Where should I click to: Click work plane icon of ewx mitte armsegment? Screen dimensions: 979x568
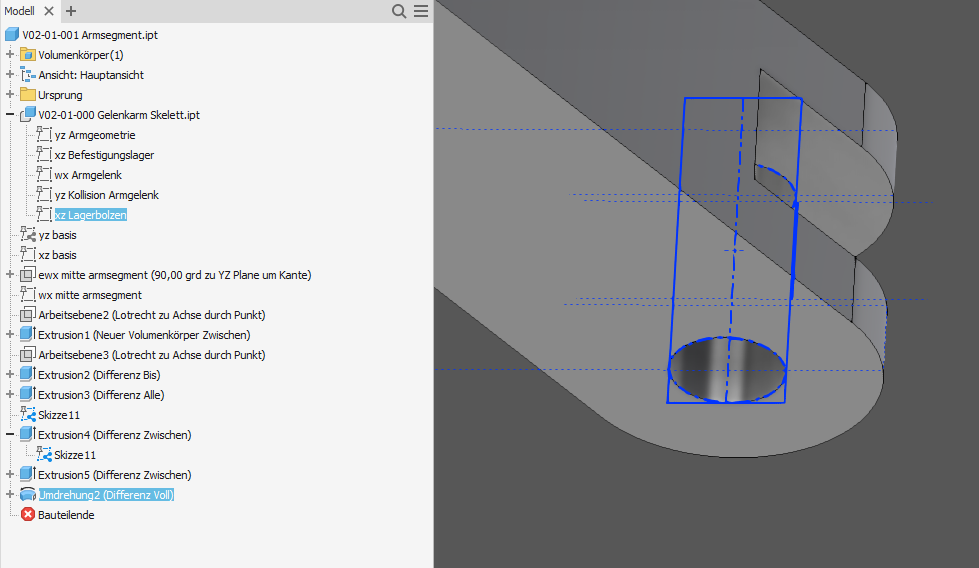click(x=27, y=275)
